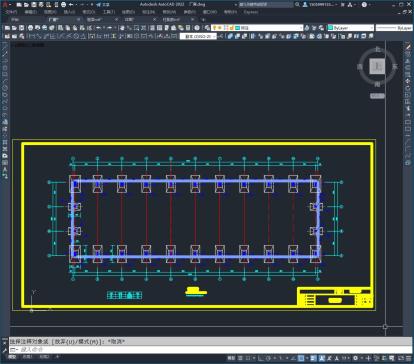This screenshot has width=414, height=364.
Task: Open the ByLayer linetype dropdown
Action: coord(394,28)
